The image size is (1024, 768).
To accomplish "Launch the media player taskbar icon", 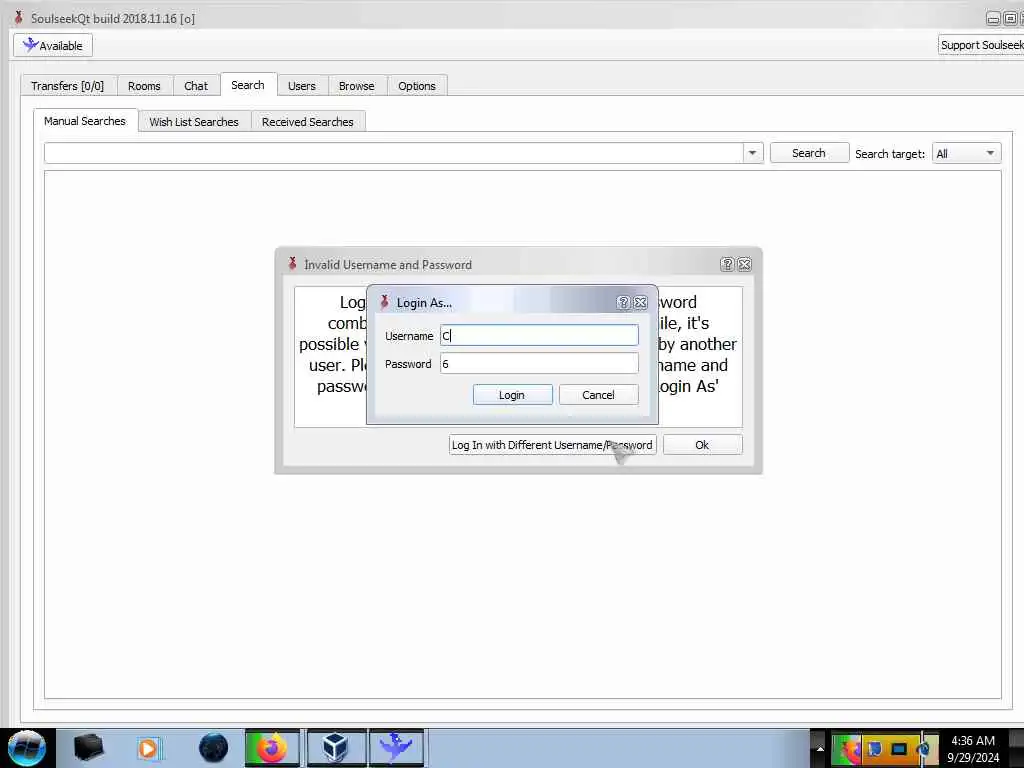I will (149, 748).
